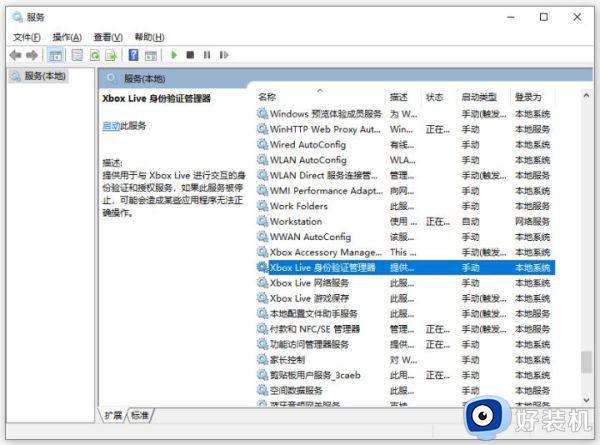Select 剪贴板用户服务_3caeb row
The width and height of the screenshot is (600, 445).
[x=406, y=375]
